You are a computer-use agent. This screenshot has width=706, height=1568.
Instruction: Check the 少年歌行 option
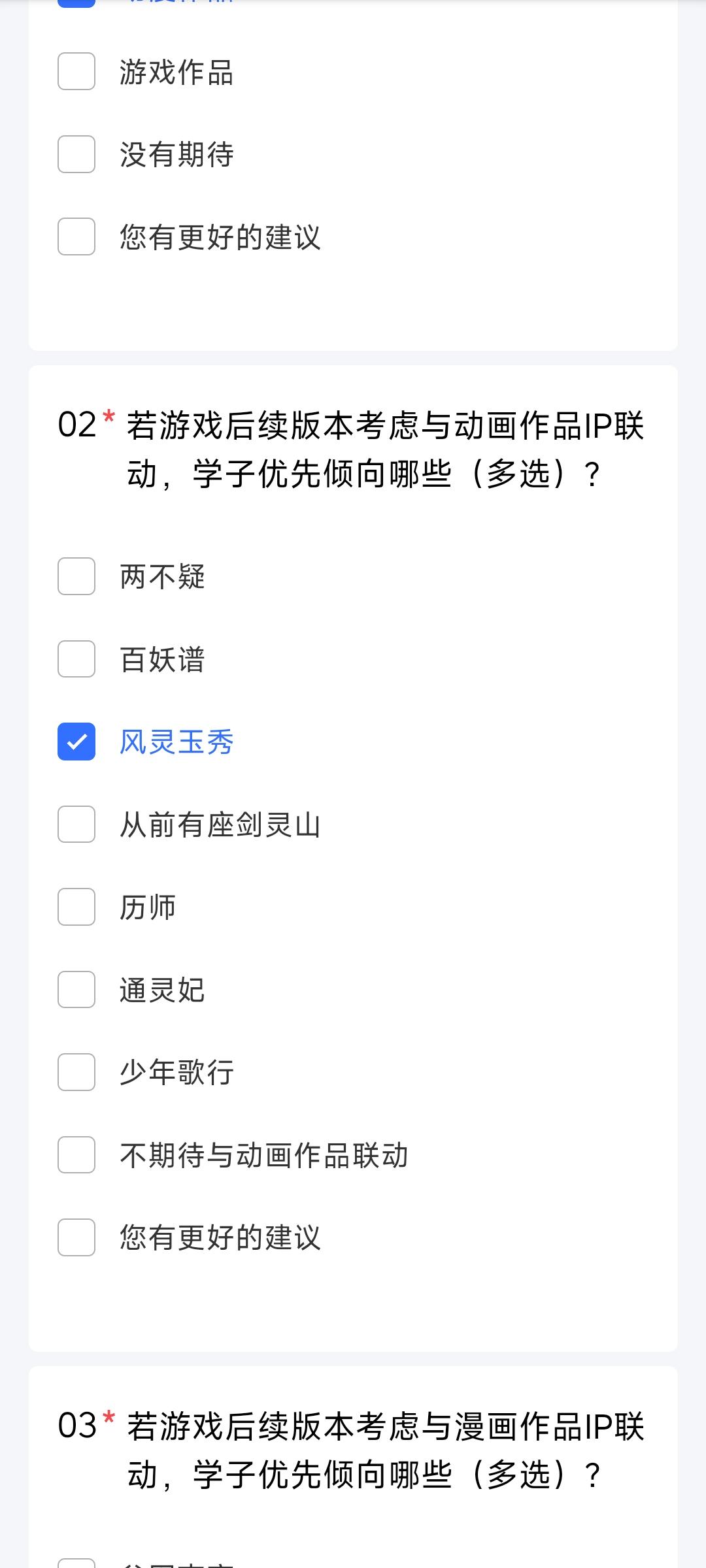[76, 1072]
